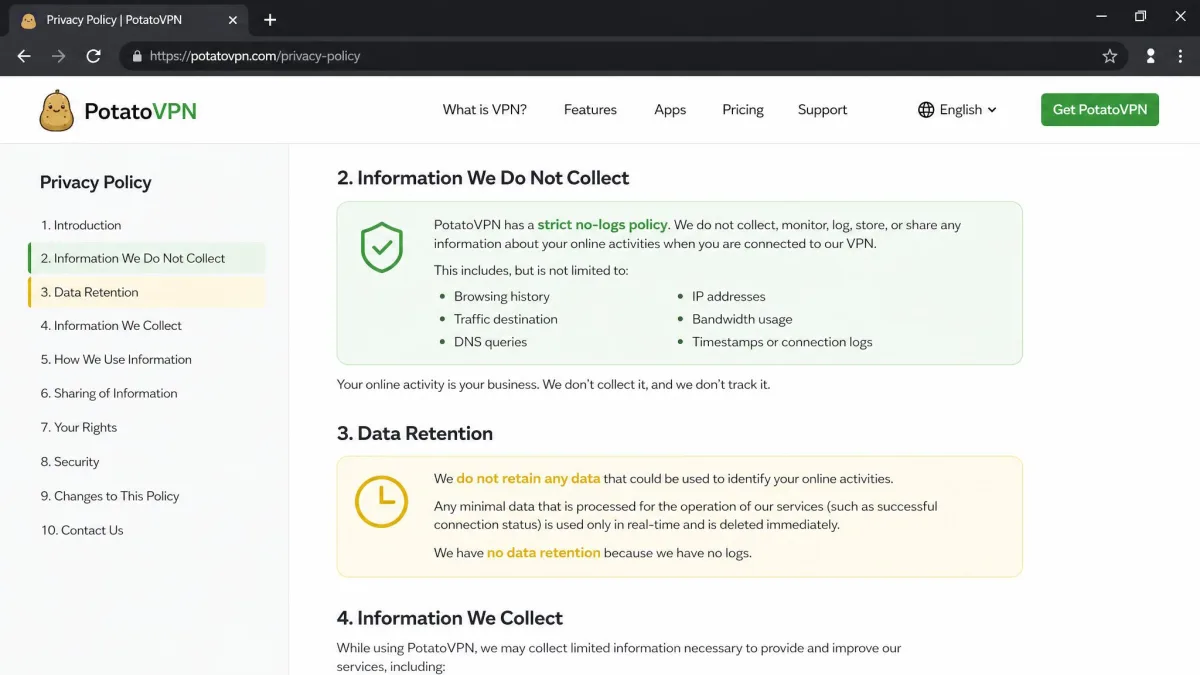Viewport: 1200px width, 675px height.
Task: Go to 1. Introduction in sidebar
Action: pos(81,225)
